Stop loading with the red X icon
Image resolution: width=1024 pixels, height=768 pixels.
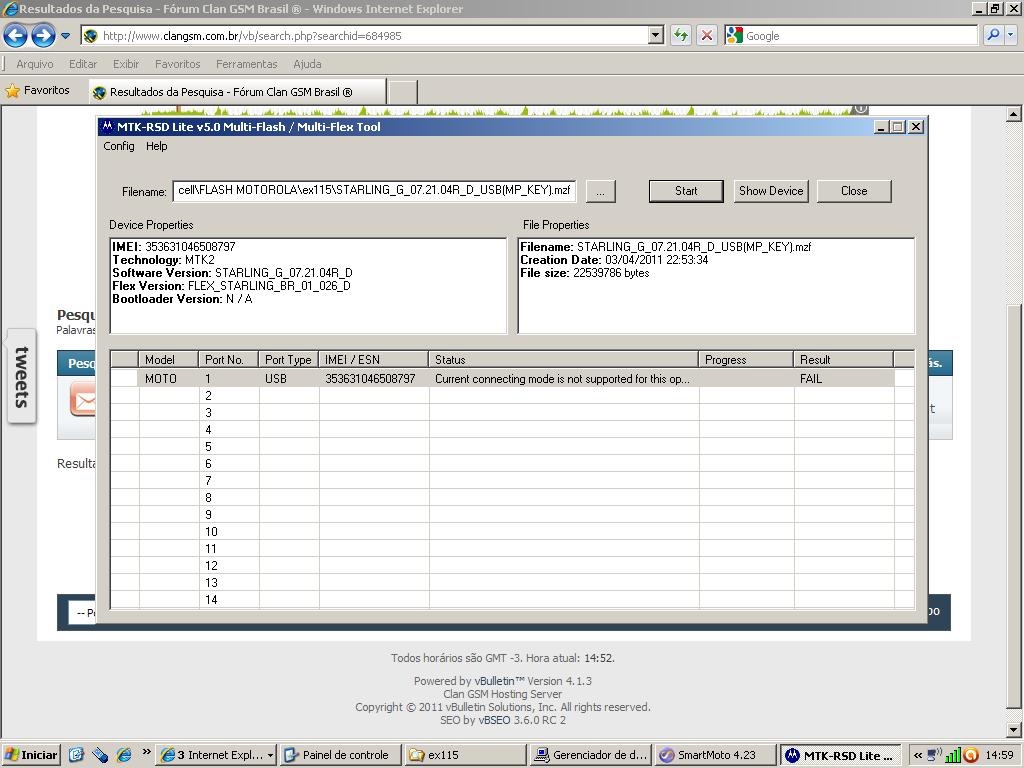click(x=707, y=35)
